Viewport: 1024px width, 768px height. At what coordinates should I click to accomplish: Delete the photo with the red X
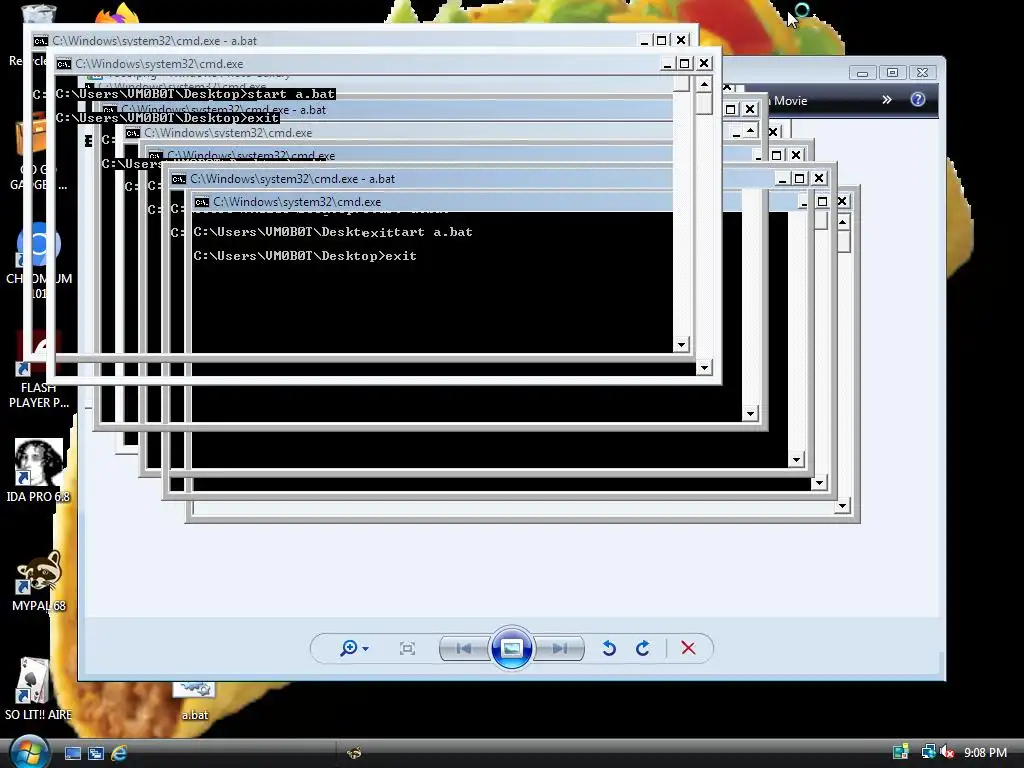[x=688, y=648]
